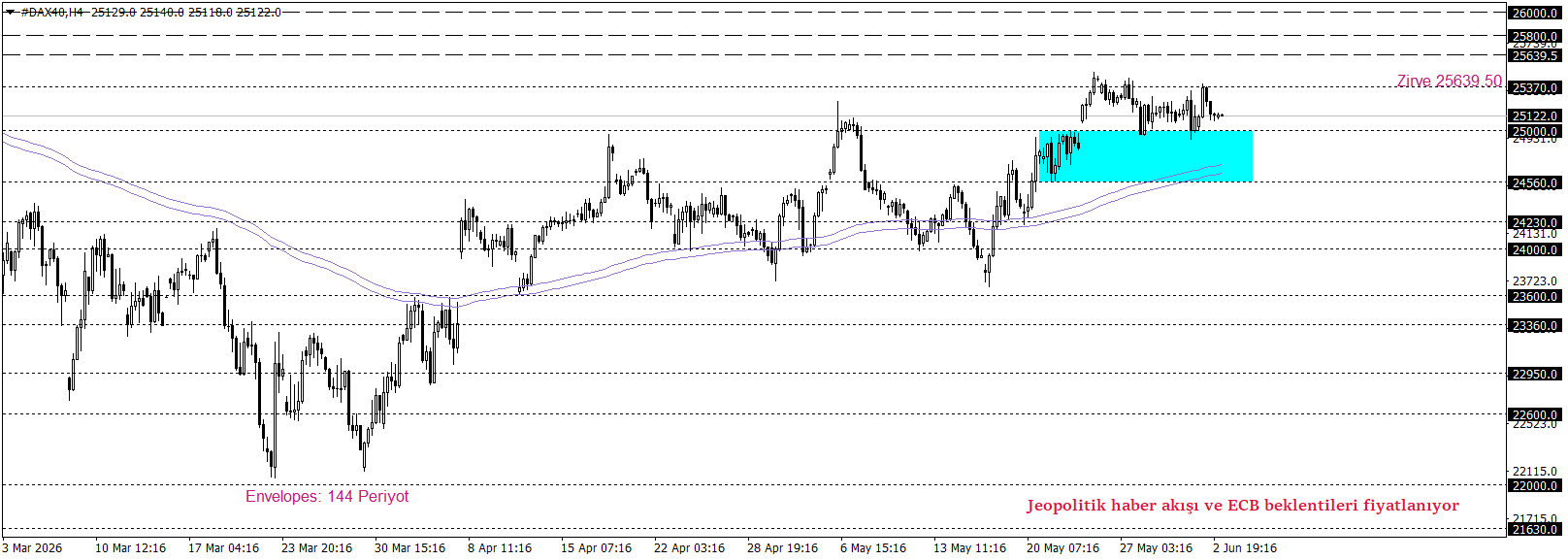Screen dimensions: 1568x560
Task: Select the 'Zirve 25639.50' label
Action: pyautogui.click(x=1449, y=82)
